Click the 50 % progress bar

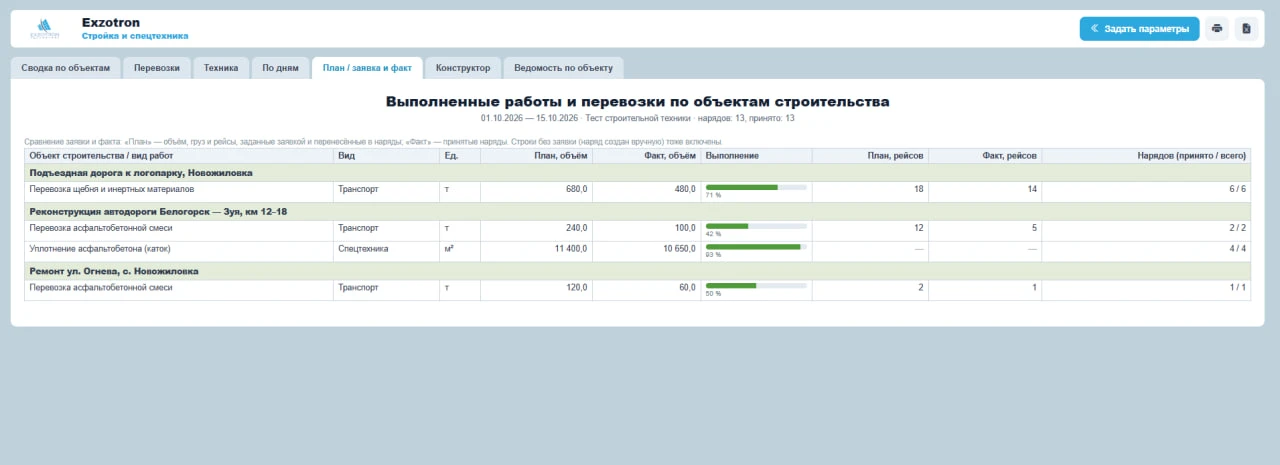(x=756, y=286)
